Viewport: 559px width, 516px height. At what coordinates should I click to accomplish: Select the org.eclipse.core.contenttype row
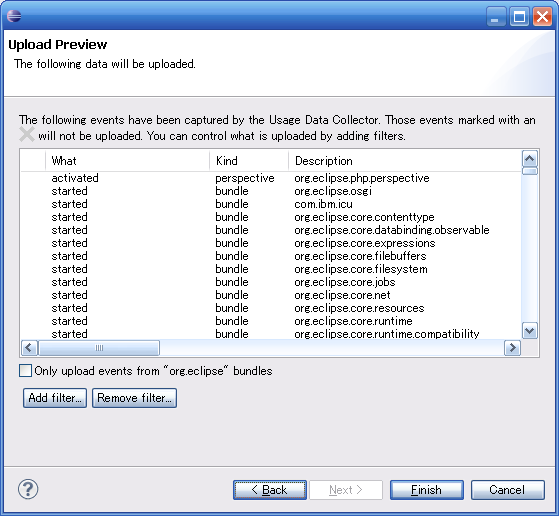(x=271, y=217)
